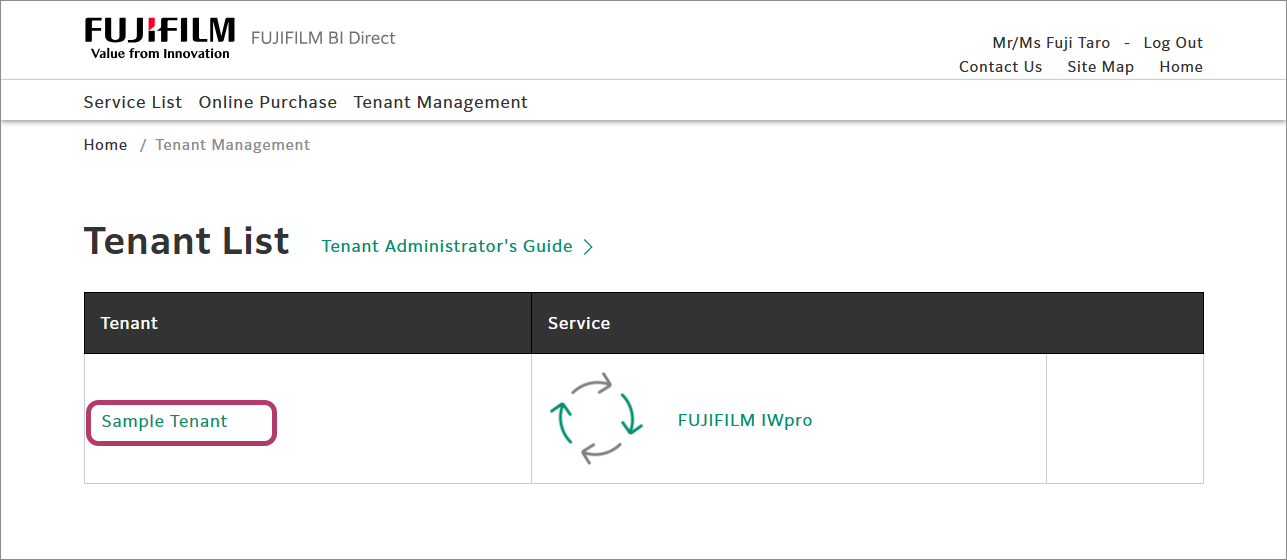The width and height of the screenshot is (1287, 560).
Task: Click the FUJIFILM IWpro circular arrows icon
Action: [596, 419]
